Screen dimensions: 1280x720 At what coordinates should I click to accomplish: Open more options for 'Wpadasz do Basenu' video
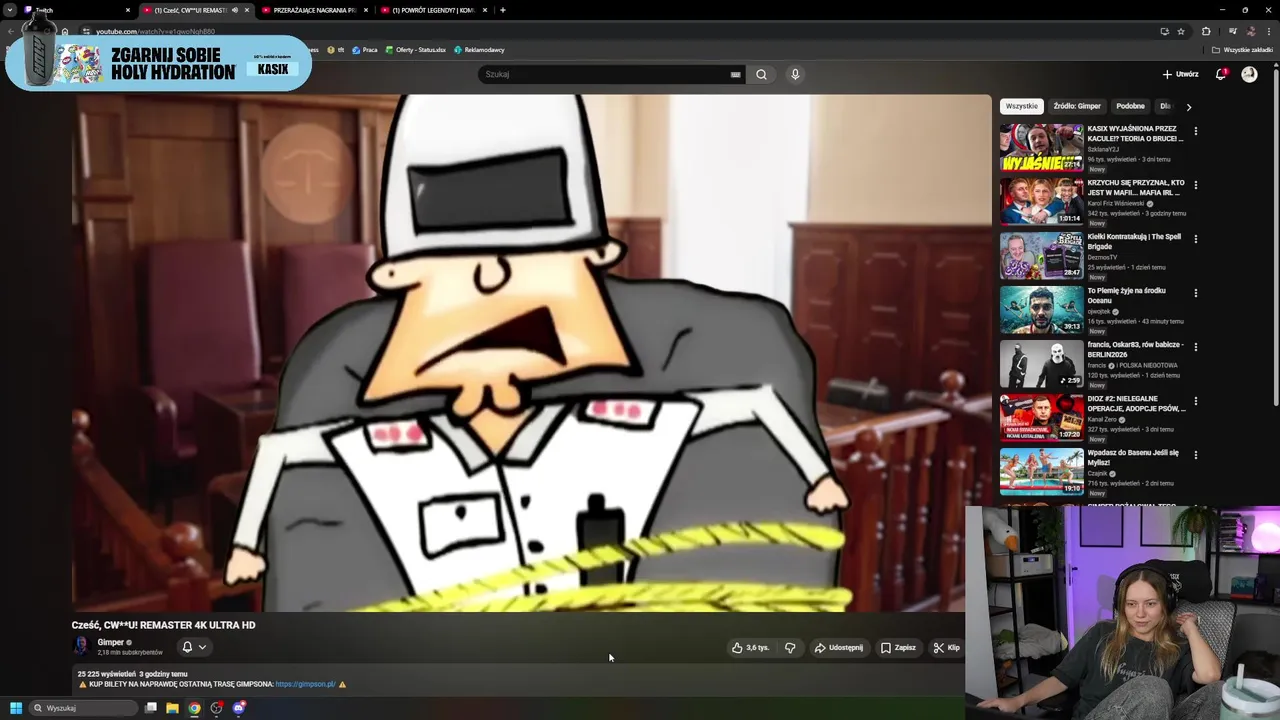click(x=1195, y=455)
